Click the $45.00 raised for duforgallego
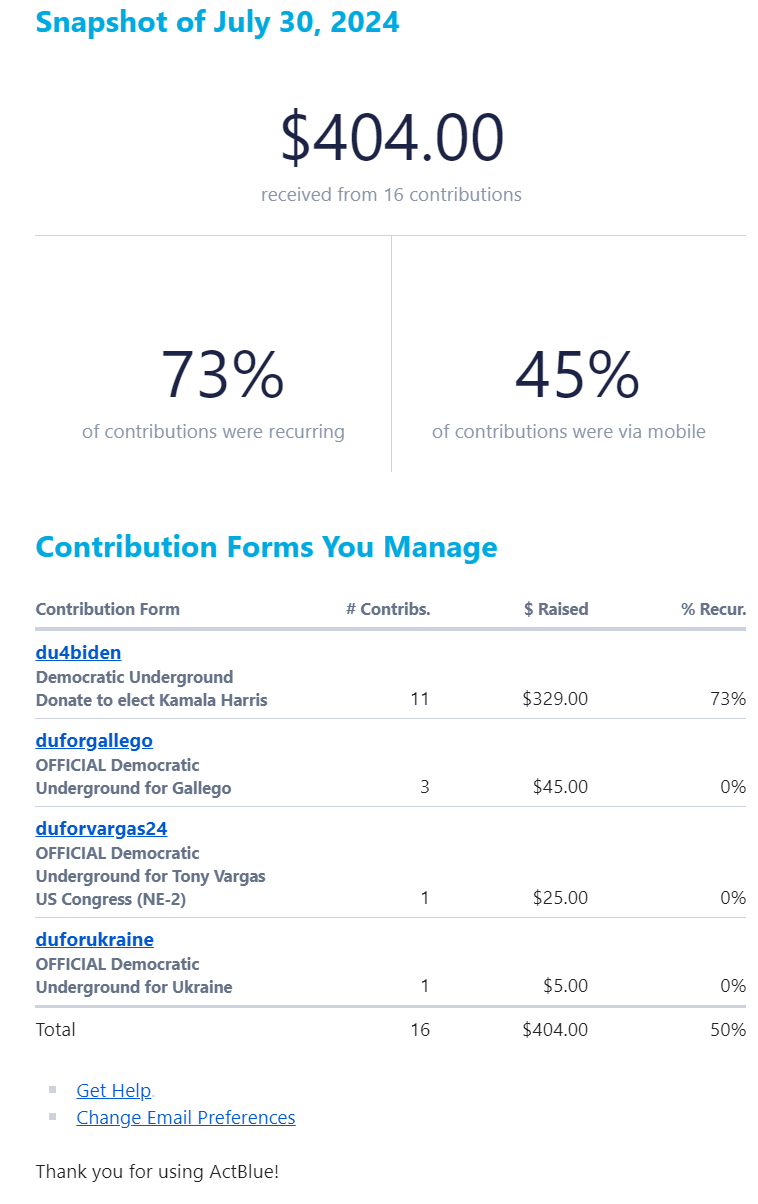This screenshot has height=1204, width=758. point(560,787)
